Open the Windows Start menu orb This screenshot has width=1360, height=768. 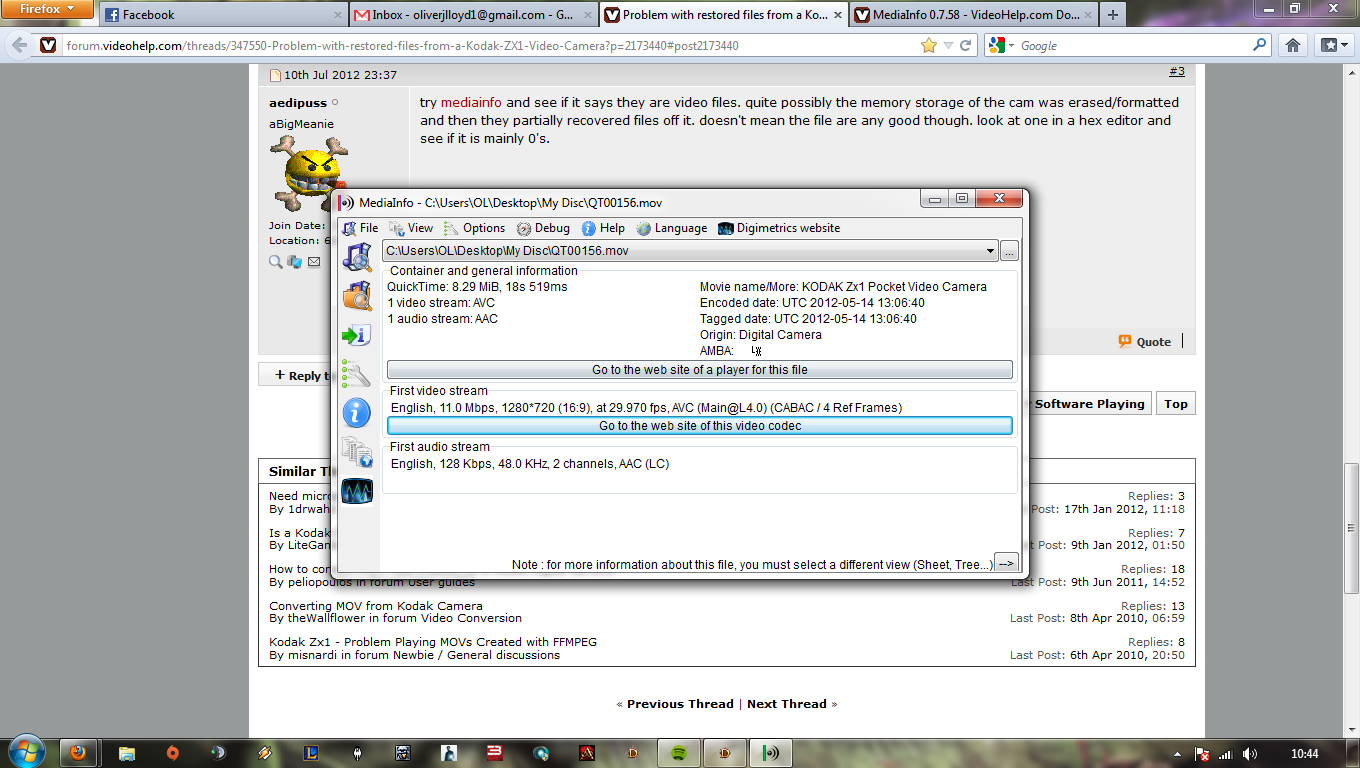pyautogui.click(x=27, y=752)
